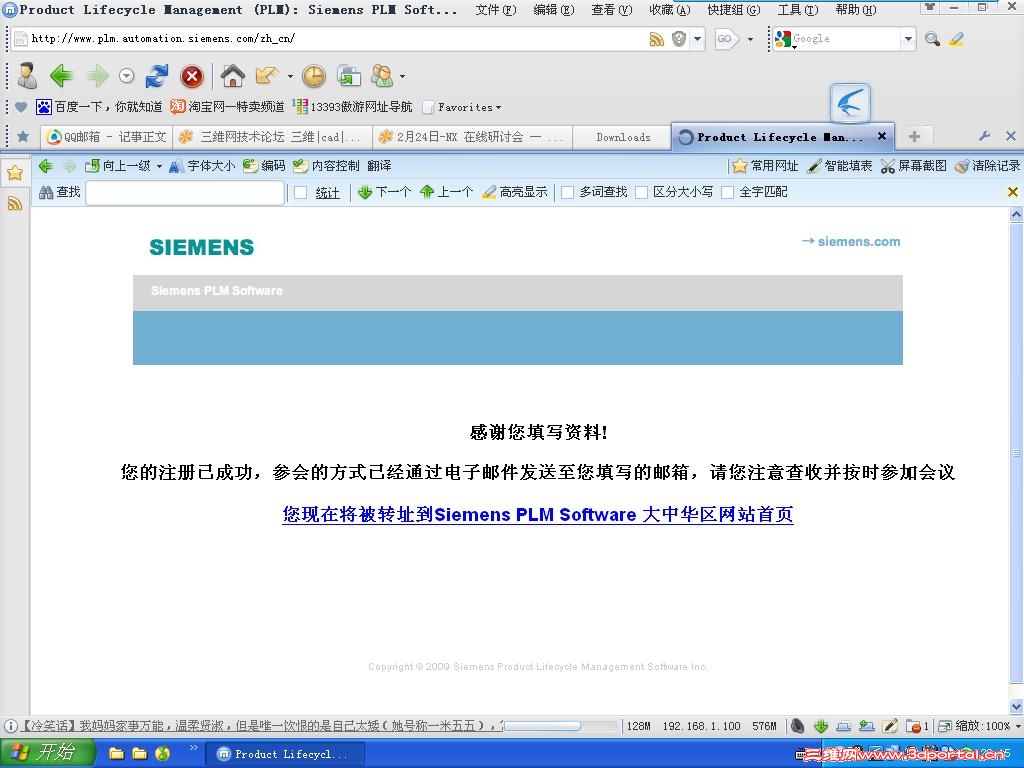Click the 智能填表 smart form fill tool
Image resolution: width=1024 pixels, height=768 pixels.
click(x=839, y=166)
